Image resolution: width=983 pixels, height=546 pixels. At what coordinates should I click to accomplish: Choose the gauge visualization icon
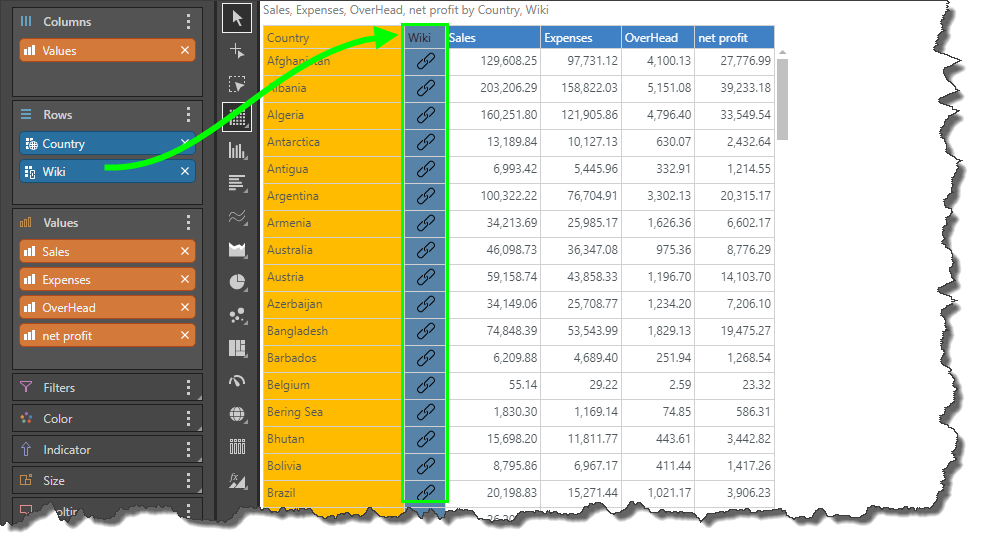[x=237, y=381]
